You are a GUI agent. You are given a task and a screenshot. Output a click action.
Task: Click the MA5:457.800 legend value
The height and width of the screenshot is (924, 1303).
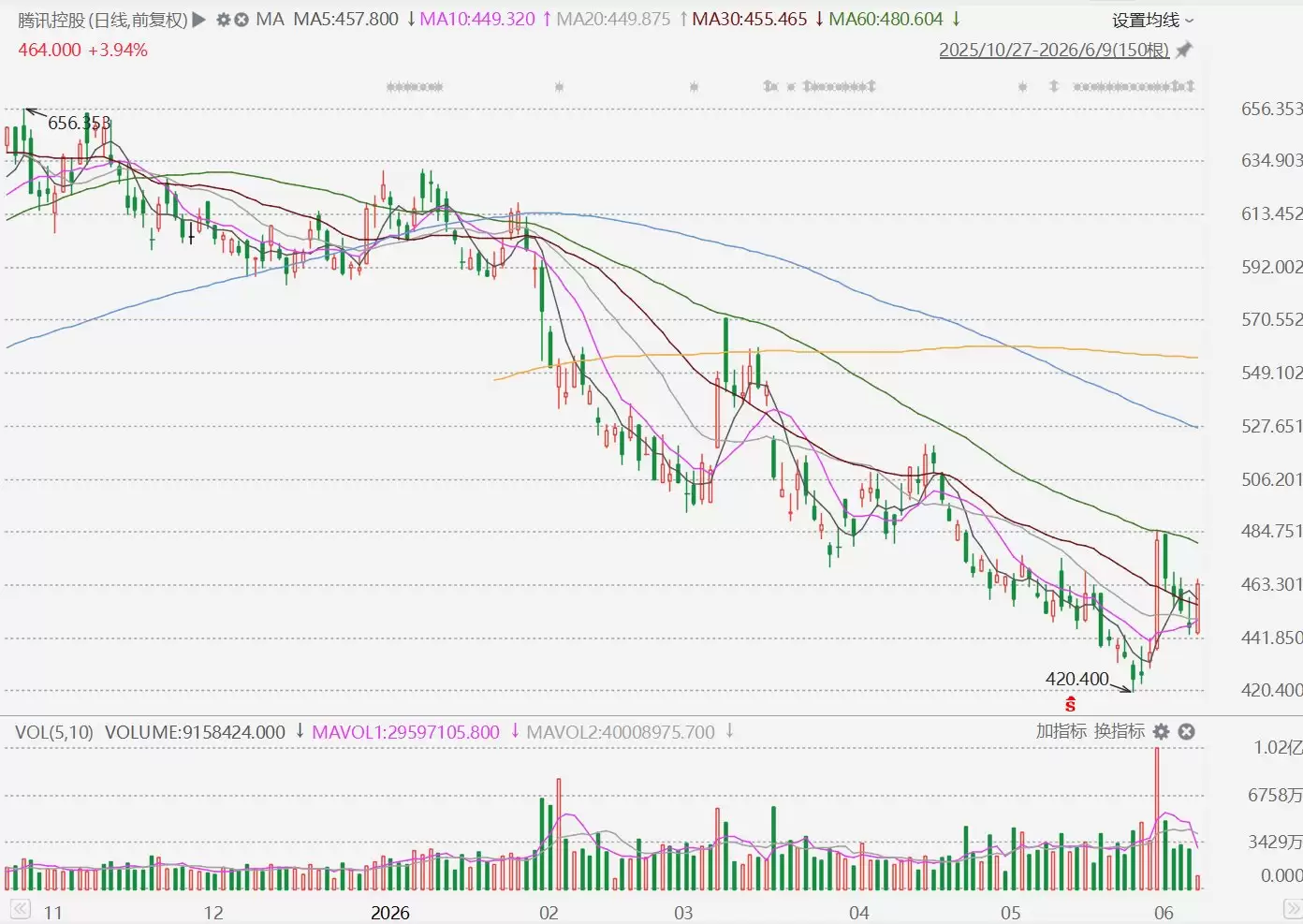[345, 20]
